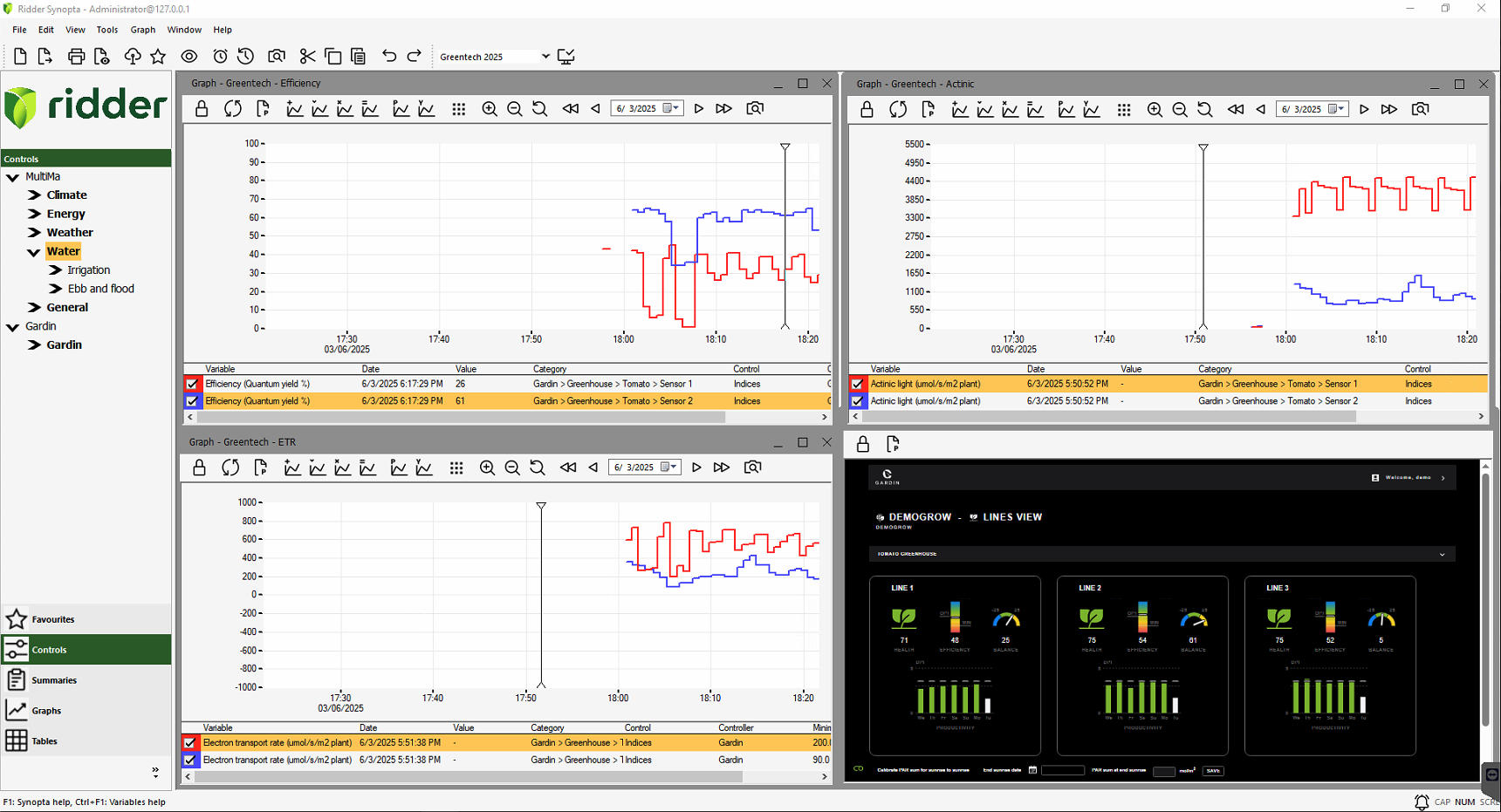
Task: Open date picker in Efficiency graph
Action: click(670, 109)
